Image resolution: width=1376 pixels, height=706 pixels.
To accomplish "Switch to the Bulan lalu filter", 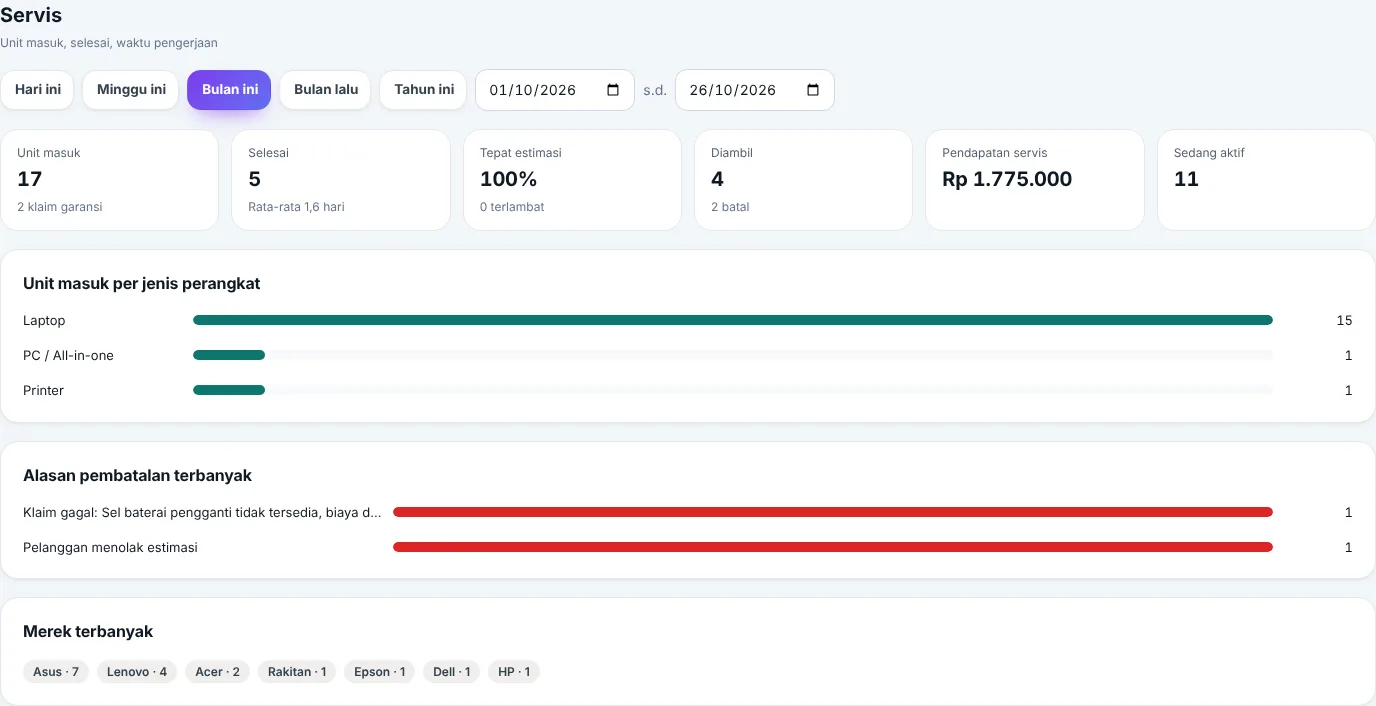I will [326, 90].
